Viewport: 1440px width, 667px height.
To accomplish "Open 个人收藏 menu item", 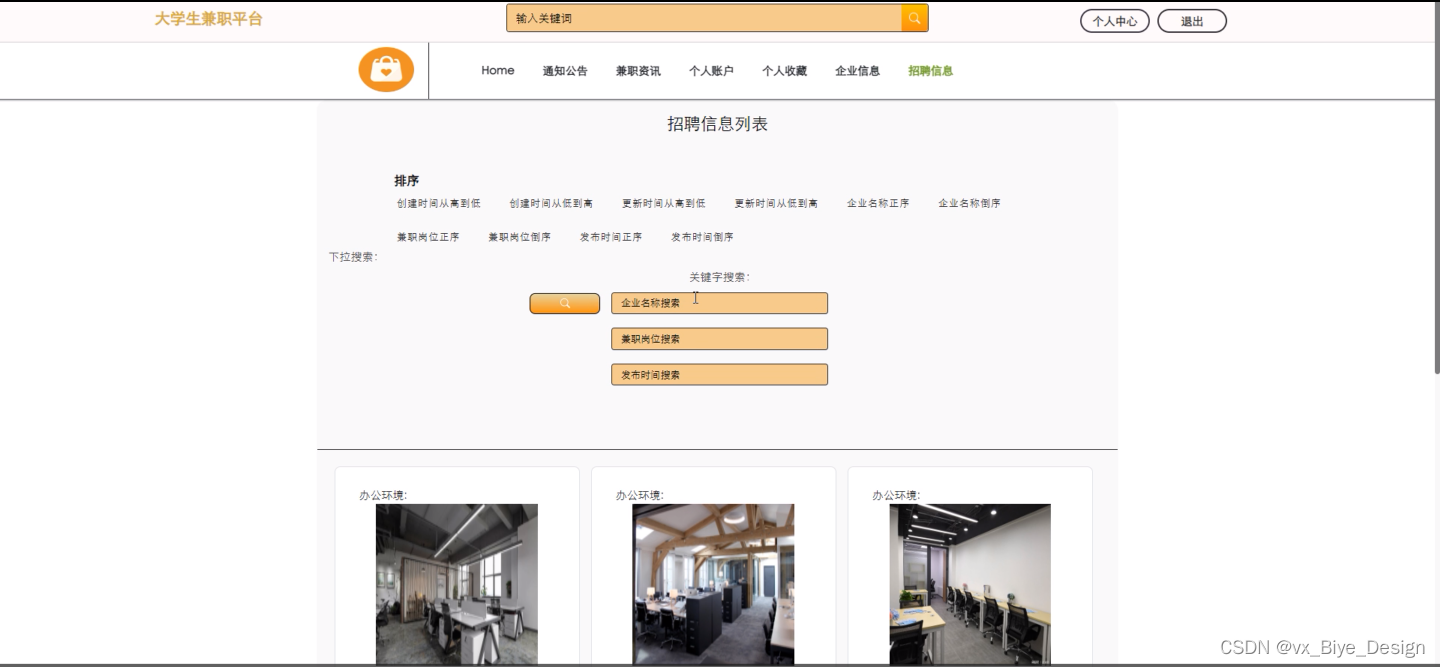I will [x=784, y=71].
